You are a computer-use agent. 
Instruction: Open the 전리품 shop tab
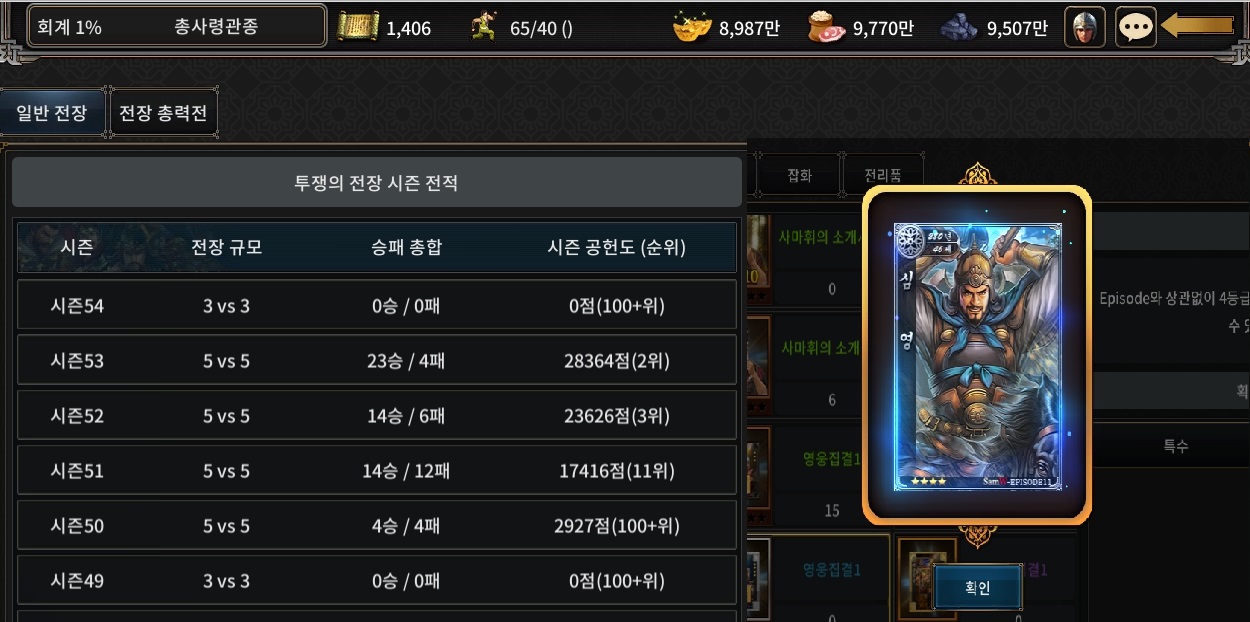881,175
